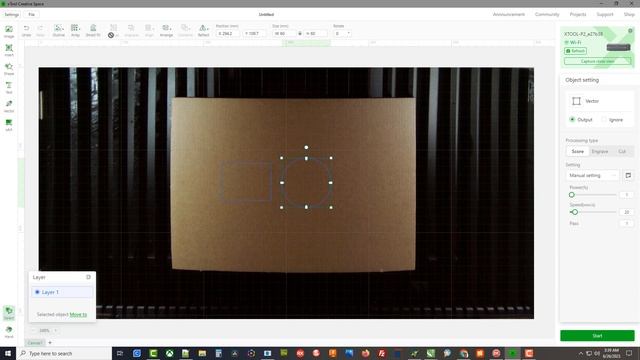The image size is (640, 360).
Task: Adjust the Speed slider handle
Action: [x=575, y=212]
